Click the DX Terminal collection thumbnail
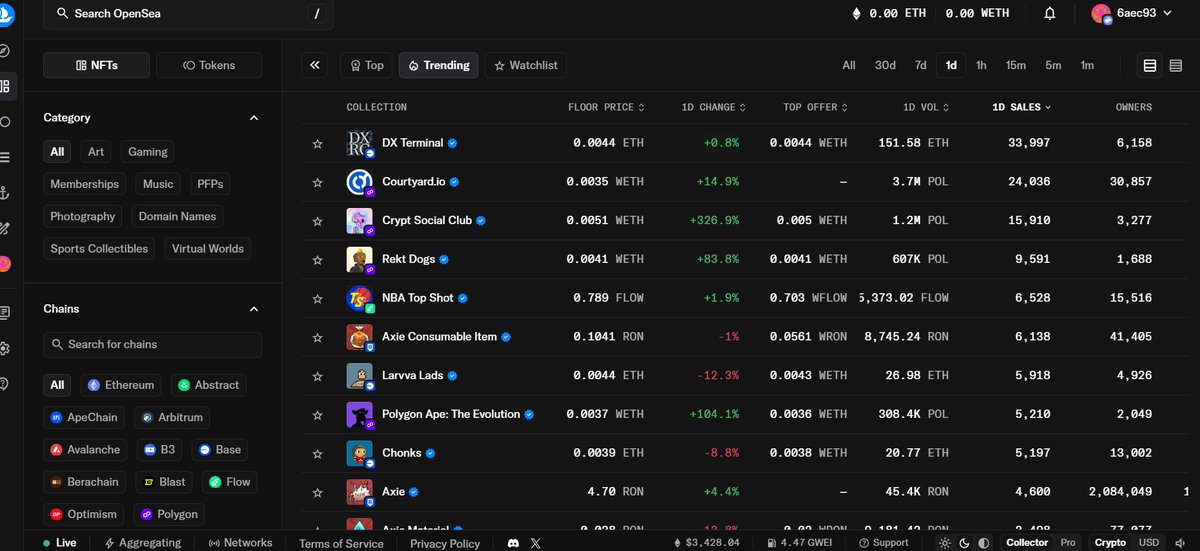Screen dimensions: 1200x551 pyautogui.click(x=360, y=143)
